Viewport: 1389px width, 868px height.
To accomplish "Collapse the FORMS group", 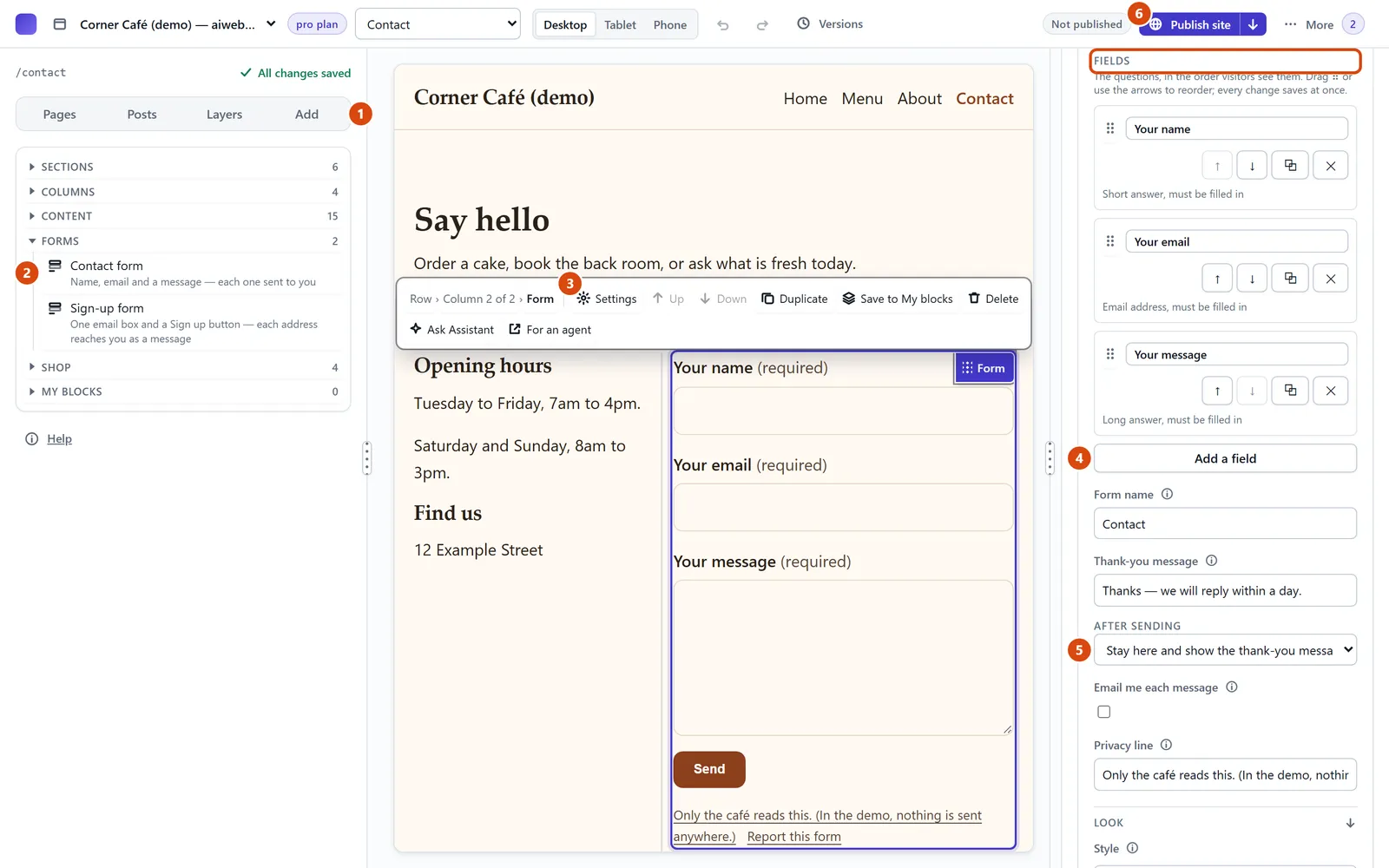I will [x=183, y=241].
